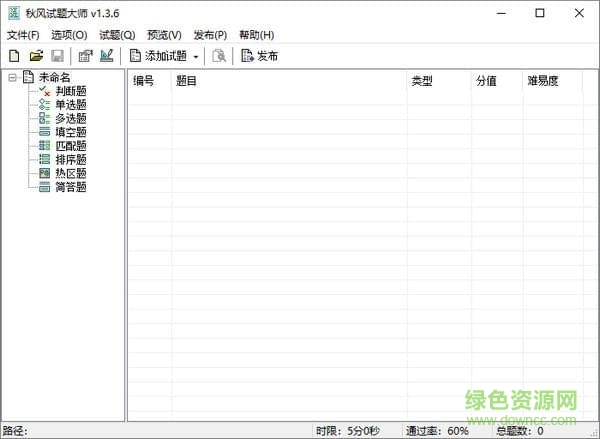Open the 选项(O) menu
The width and height of the screenshot is (600, 439).
(69, 35)
